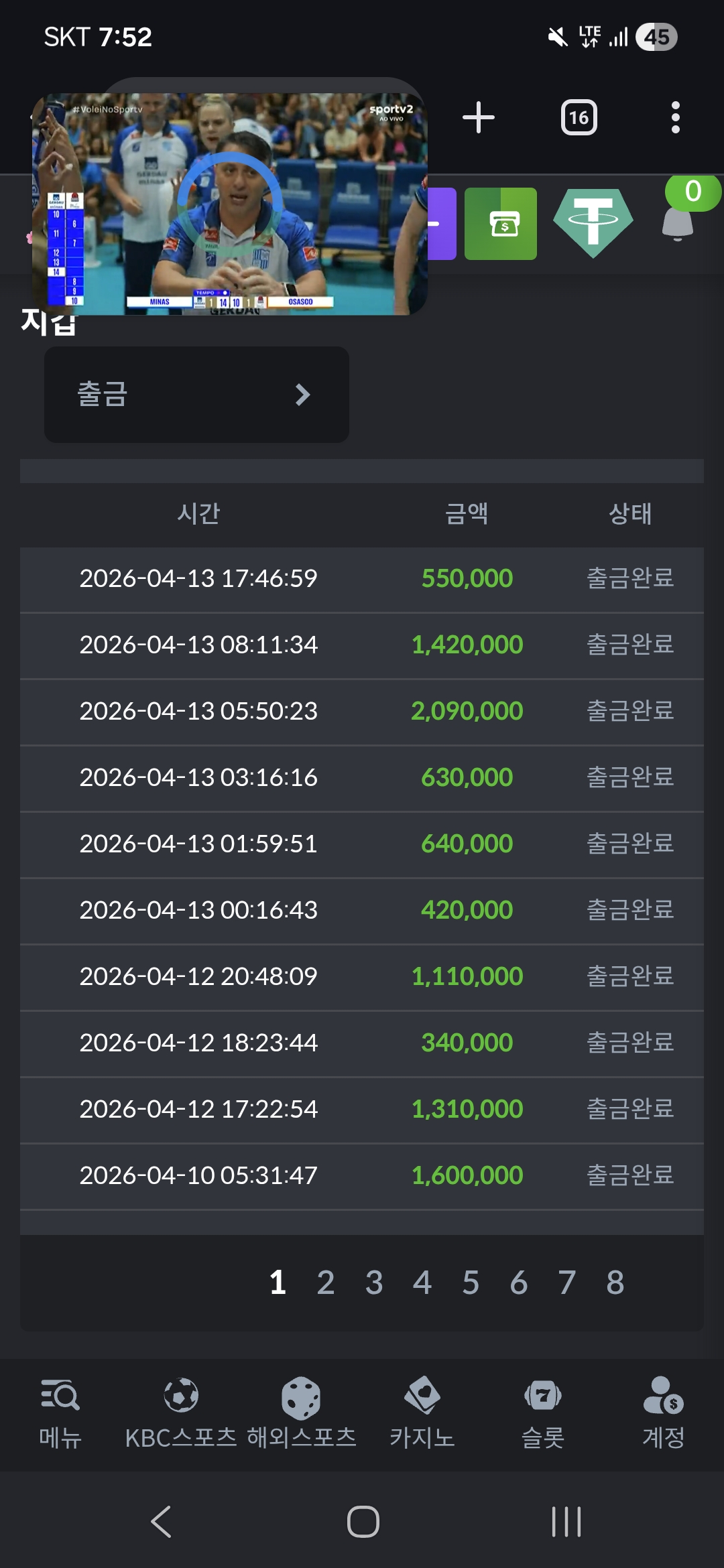Open the browser three-dot menu

[675, 118]
